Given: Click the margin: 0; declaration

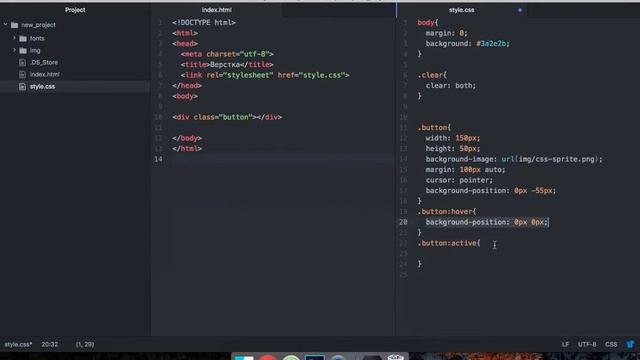Looking at the screenshot, I should [x=447, y=33].
